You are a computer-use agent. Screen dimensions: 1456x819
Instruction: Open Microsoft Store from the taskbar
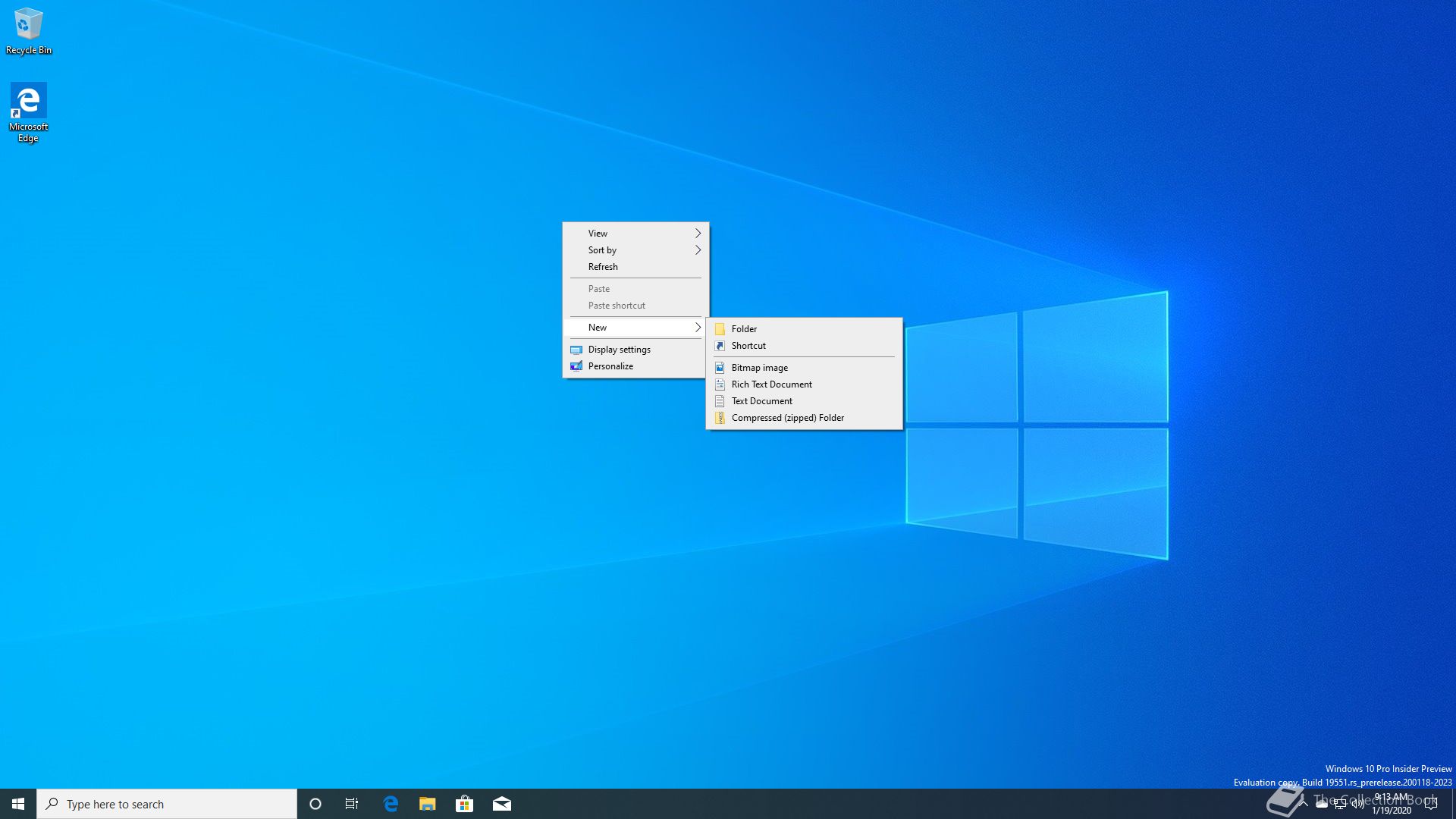tap(464, 804)
